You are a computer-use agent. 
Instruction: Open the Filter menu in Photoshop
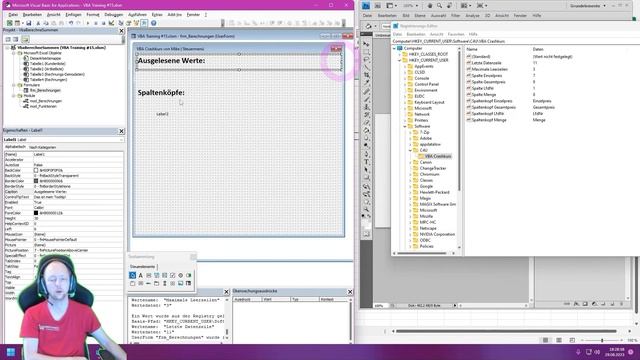456,16
